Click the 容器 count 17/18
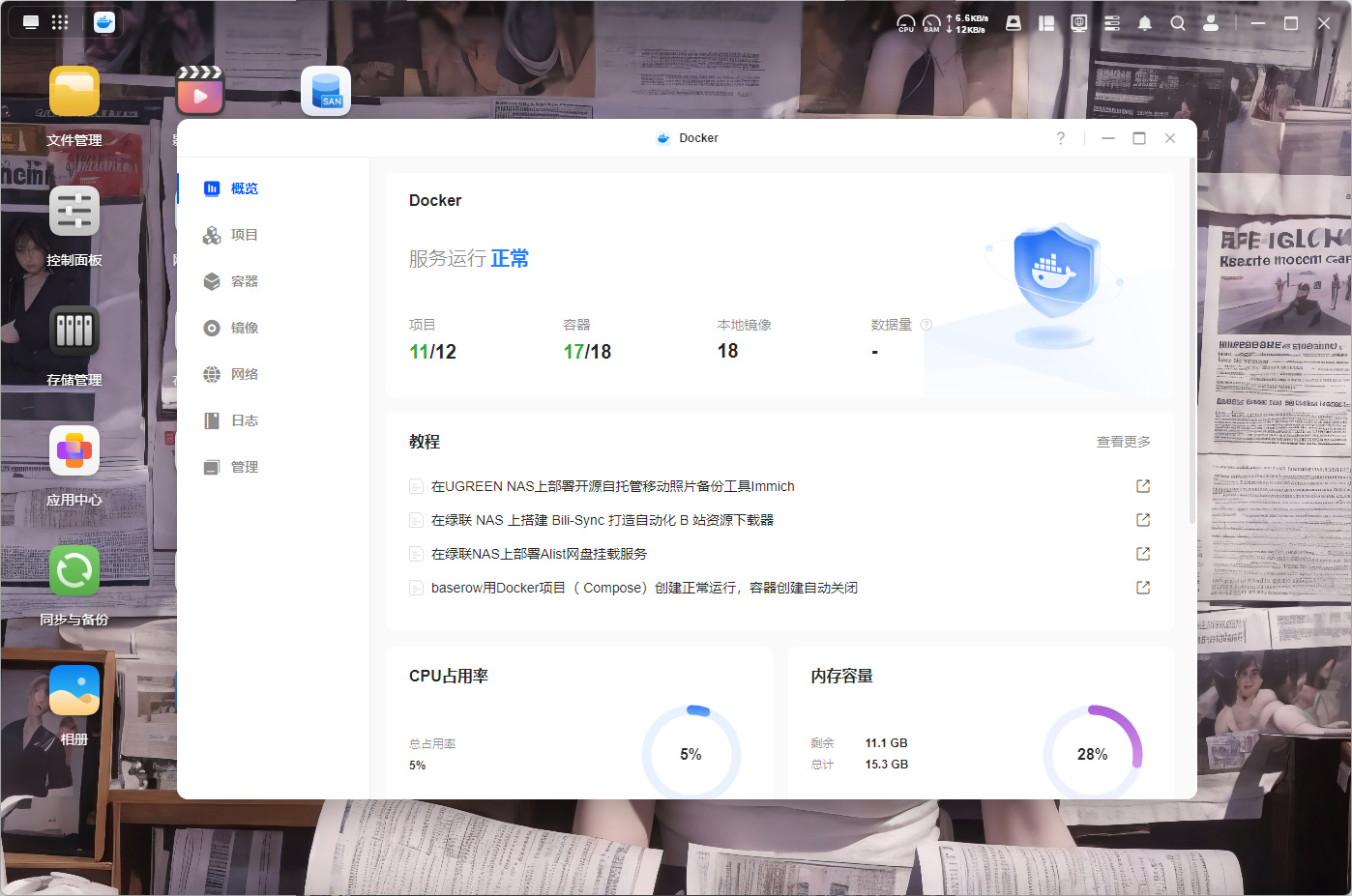This screenshot has width=1352, height=896. click(587, 352)
